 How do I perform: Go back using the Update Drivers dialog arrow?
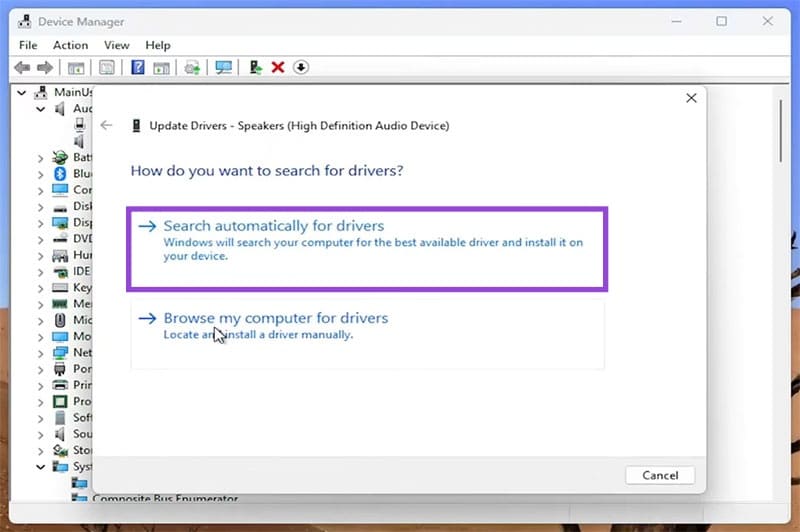pyautogui.click(x=107, y=126)
